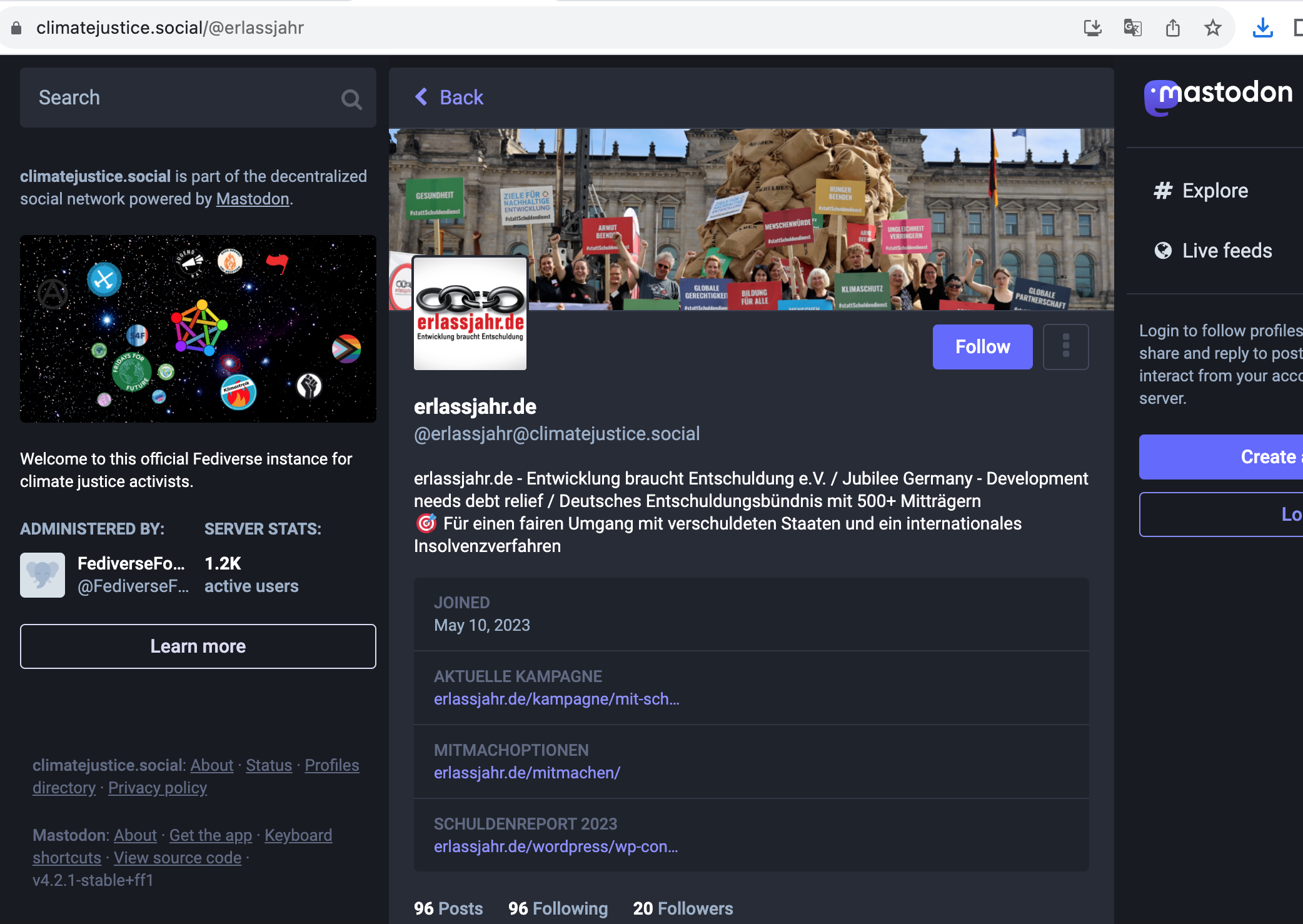The height and width of the screenshot is (924, 1303).
Task: Open the profile three-dot menu
Action: pos(1065,346)
